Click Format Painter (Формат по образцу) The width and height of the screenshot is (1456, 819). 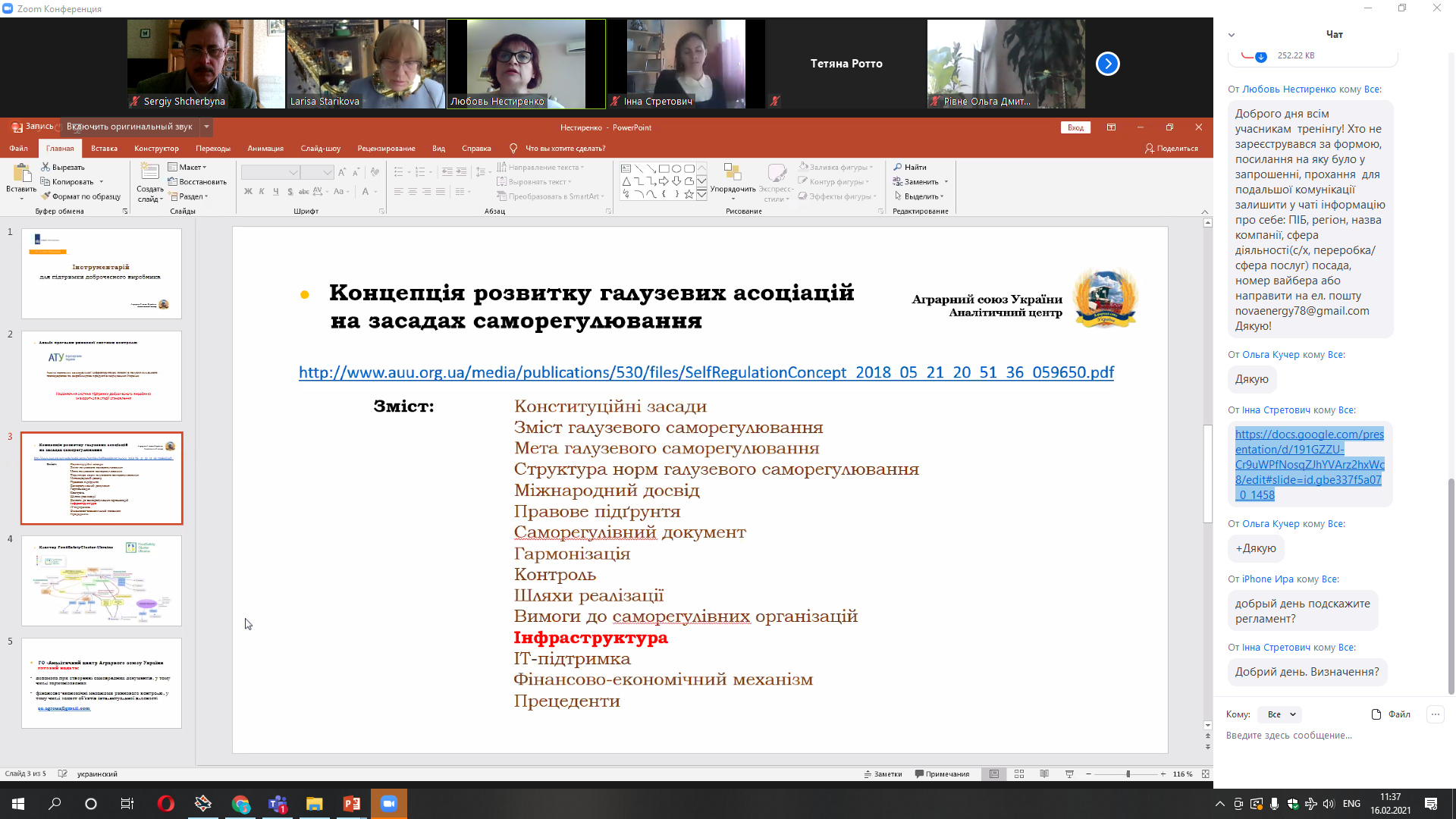pos(80,196)
